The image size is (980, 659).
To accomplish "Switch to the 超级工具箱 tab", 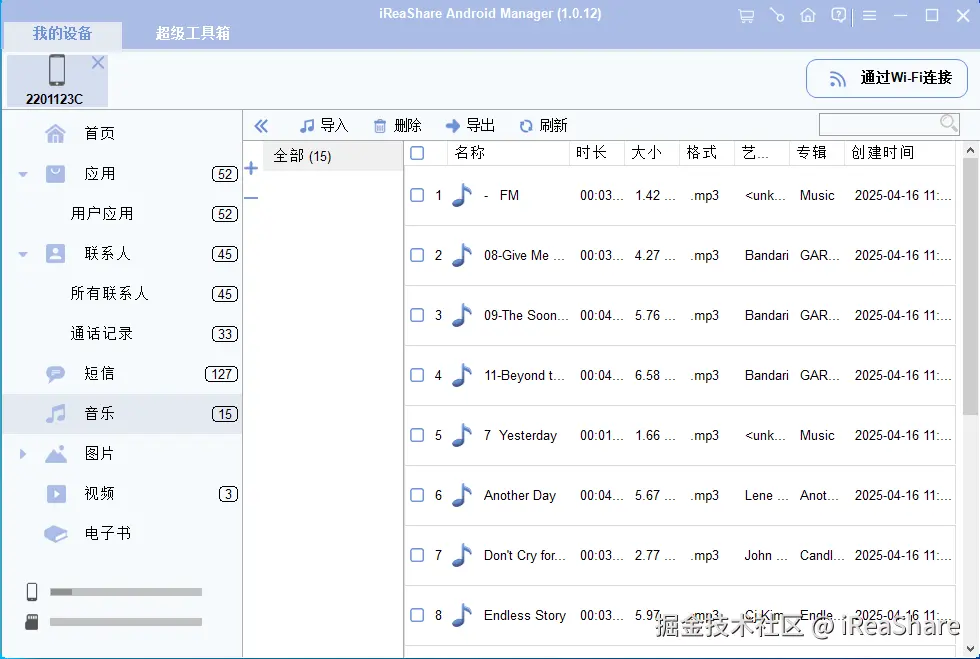I will click(x=188, y=34).
